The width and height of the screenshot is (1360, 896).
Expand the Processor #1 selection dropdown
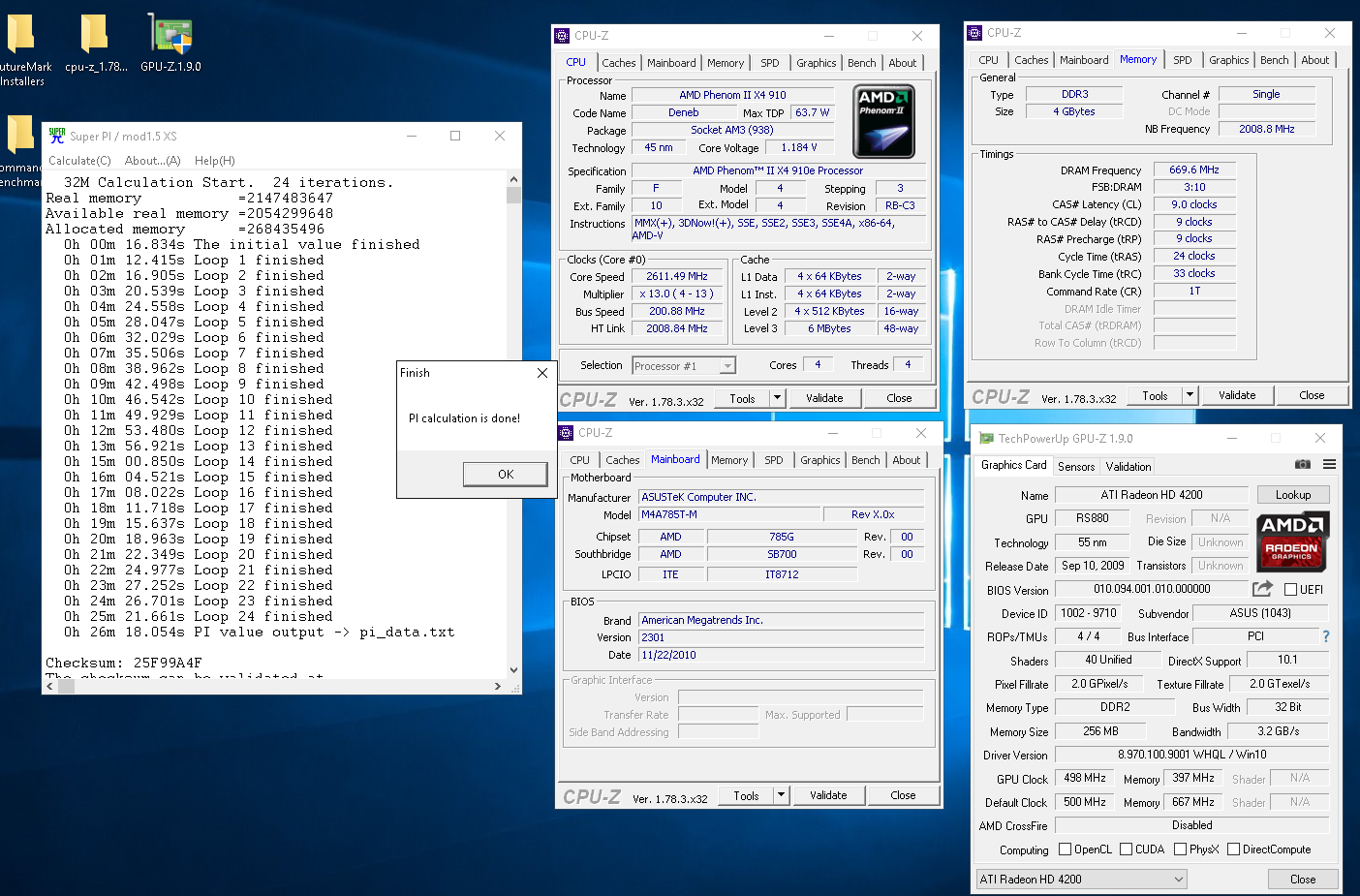click(x=727, y=366)
